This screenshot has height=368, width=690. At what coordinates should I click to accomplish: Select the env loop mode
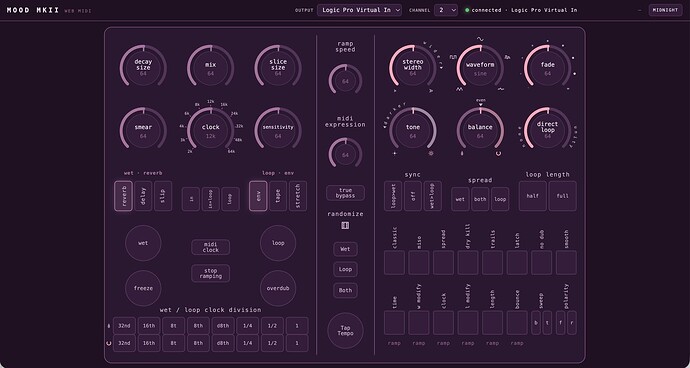[x=258, y=196]
